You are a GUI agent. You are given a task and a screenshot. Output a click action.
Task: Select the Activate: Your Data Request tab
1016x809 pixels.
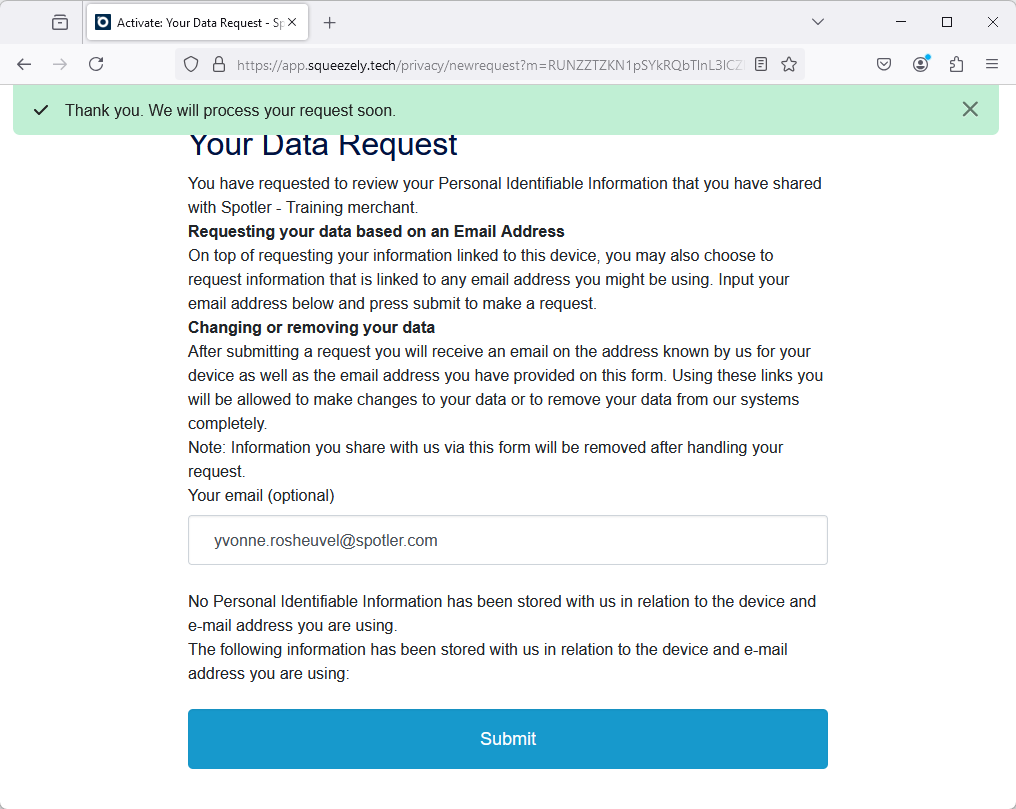click(189, 23)
